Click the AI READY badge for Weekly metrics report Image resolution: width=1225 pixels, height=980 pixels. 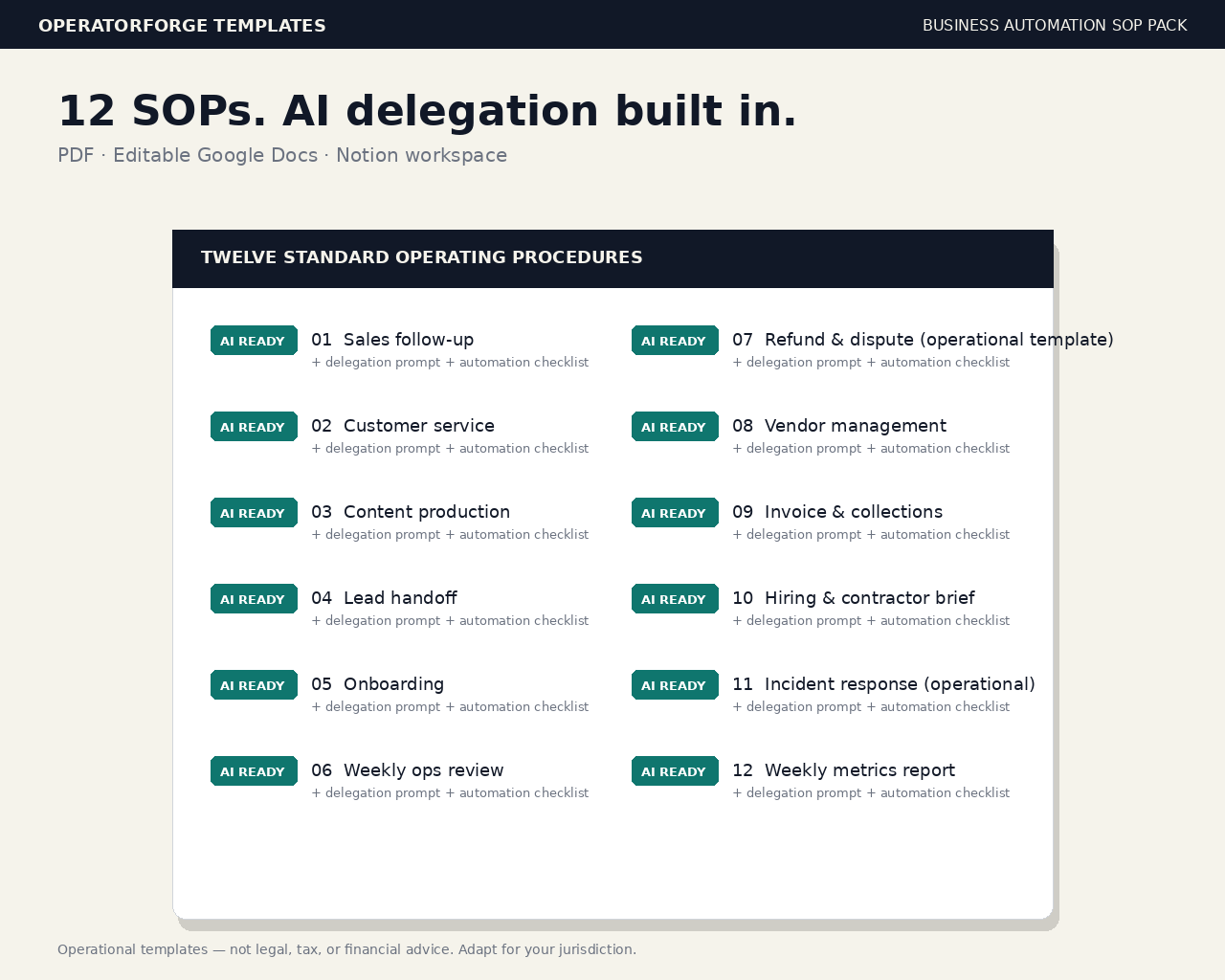click(675, 771)
